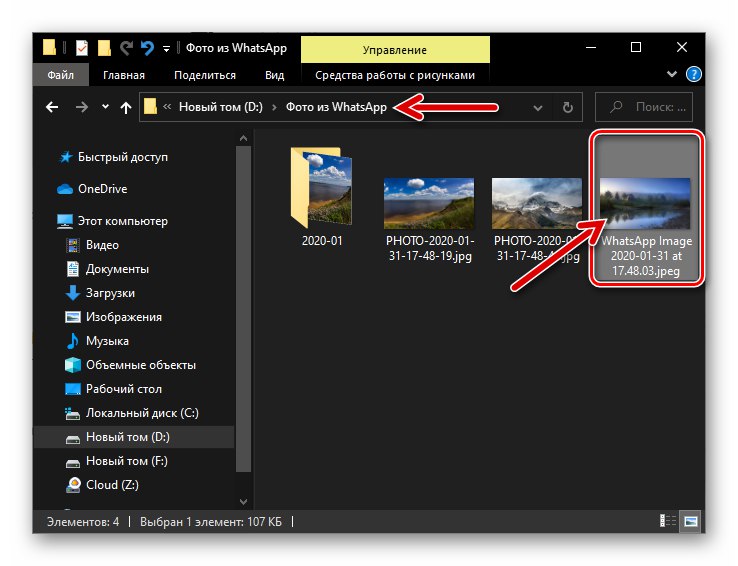The image size is (738, 566).
Task: Refresh the folder view
Action: 568,107
